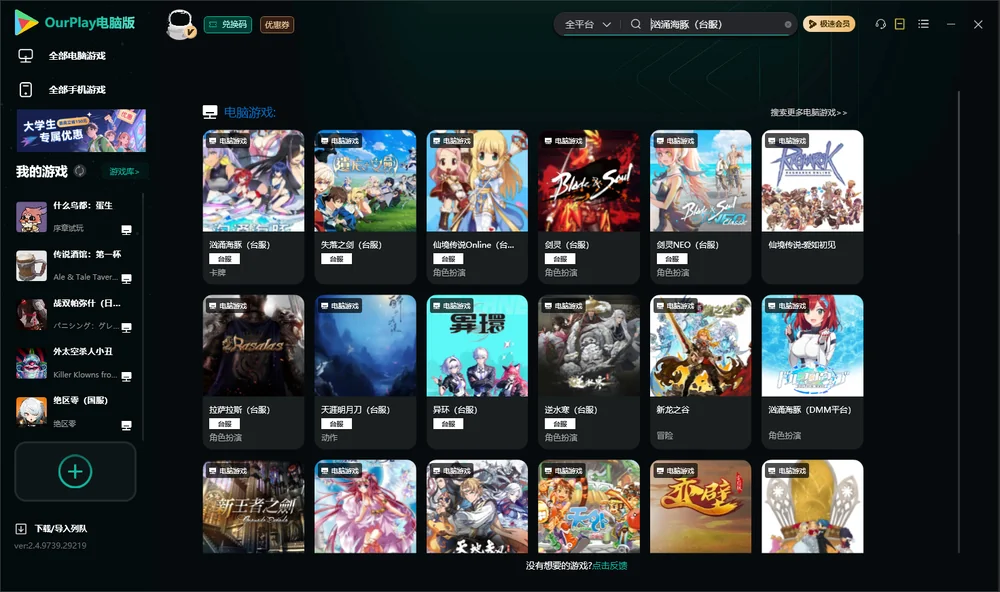Open the 仙境传说-爱如初见 Ragnarok card
The image size is (1000, 592).
812,207
